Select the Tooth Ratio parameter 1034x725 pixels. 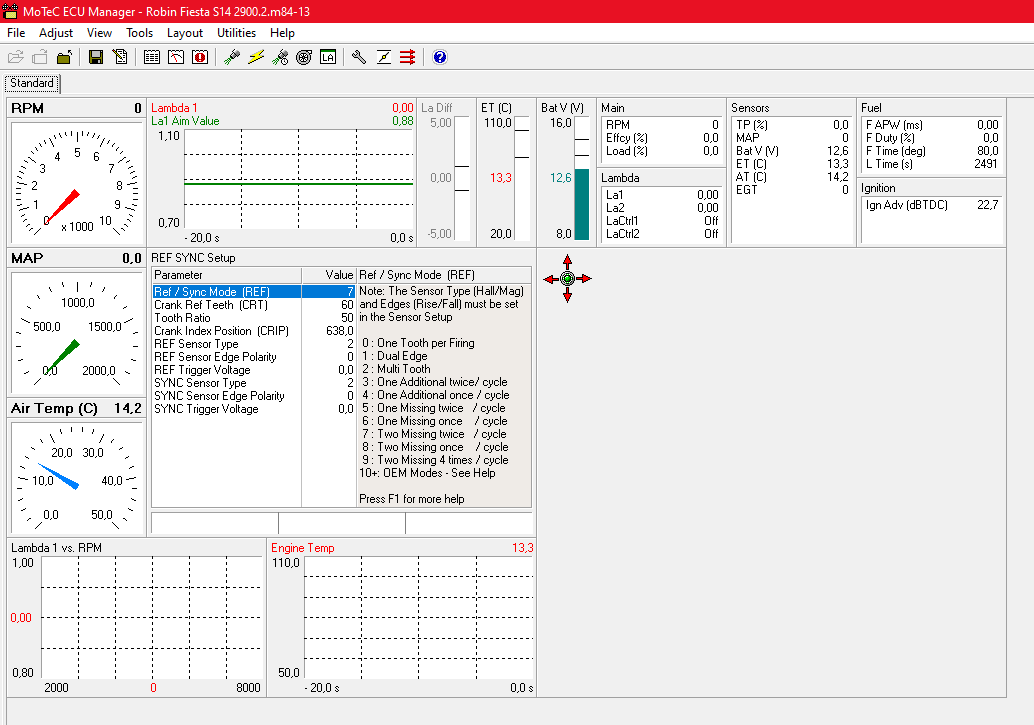(x=254, y=318)
